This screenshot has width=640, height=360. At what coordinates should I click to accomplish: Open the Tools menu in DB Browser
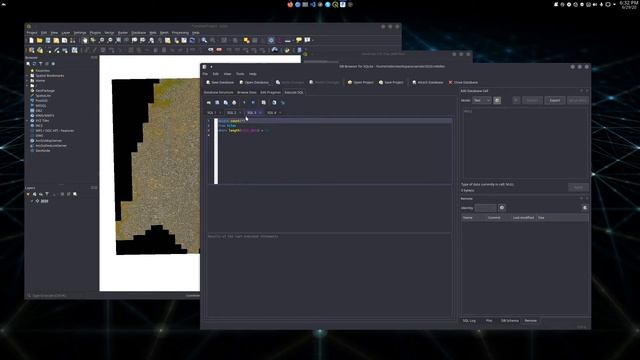click(240, 74)
